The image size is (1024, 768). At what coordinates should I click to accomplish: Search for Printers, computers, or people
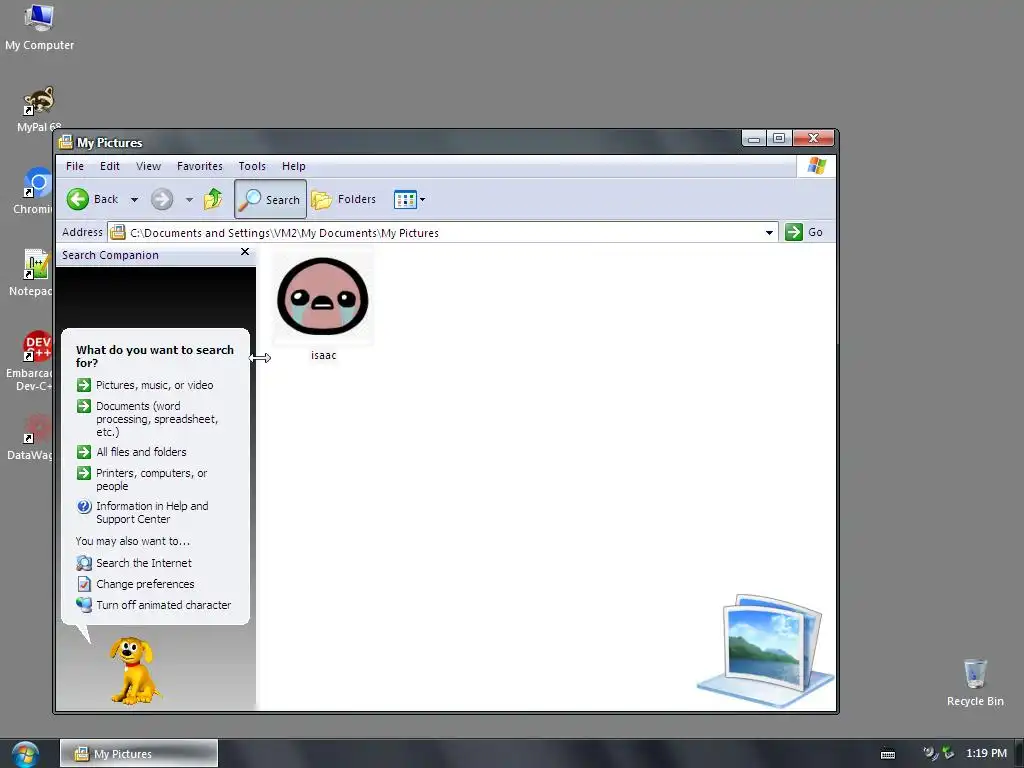coord(152,479)
